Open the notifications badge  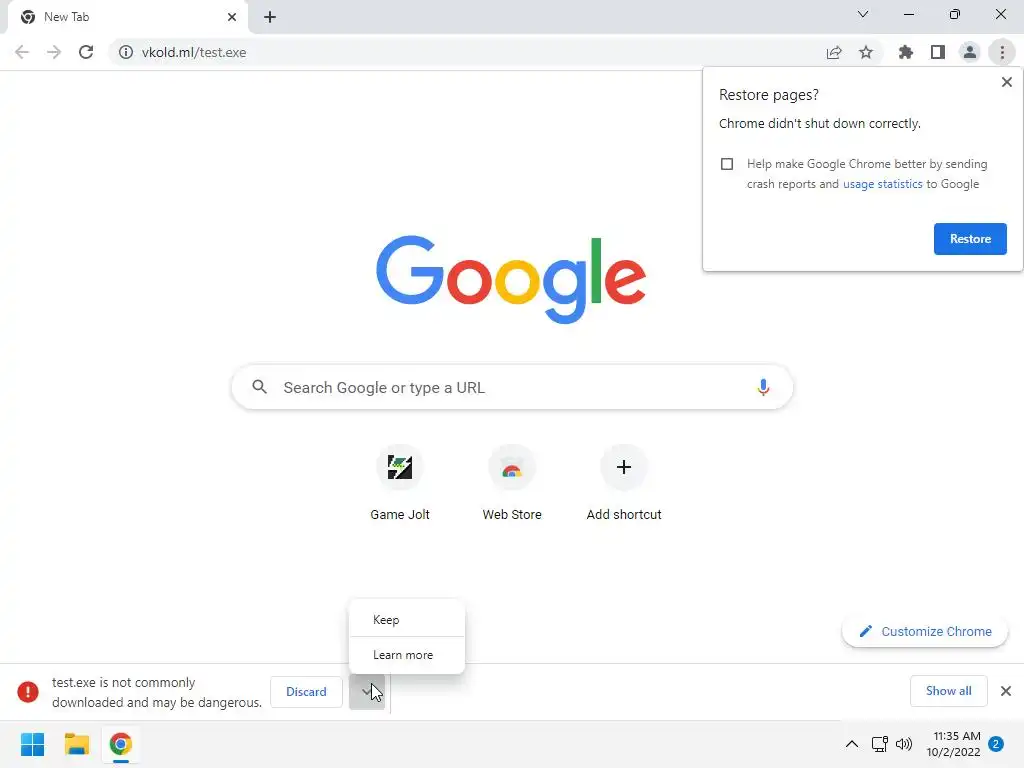click(x=996, y=744)
